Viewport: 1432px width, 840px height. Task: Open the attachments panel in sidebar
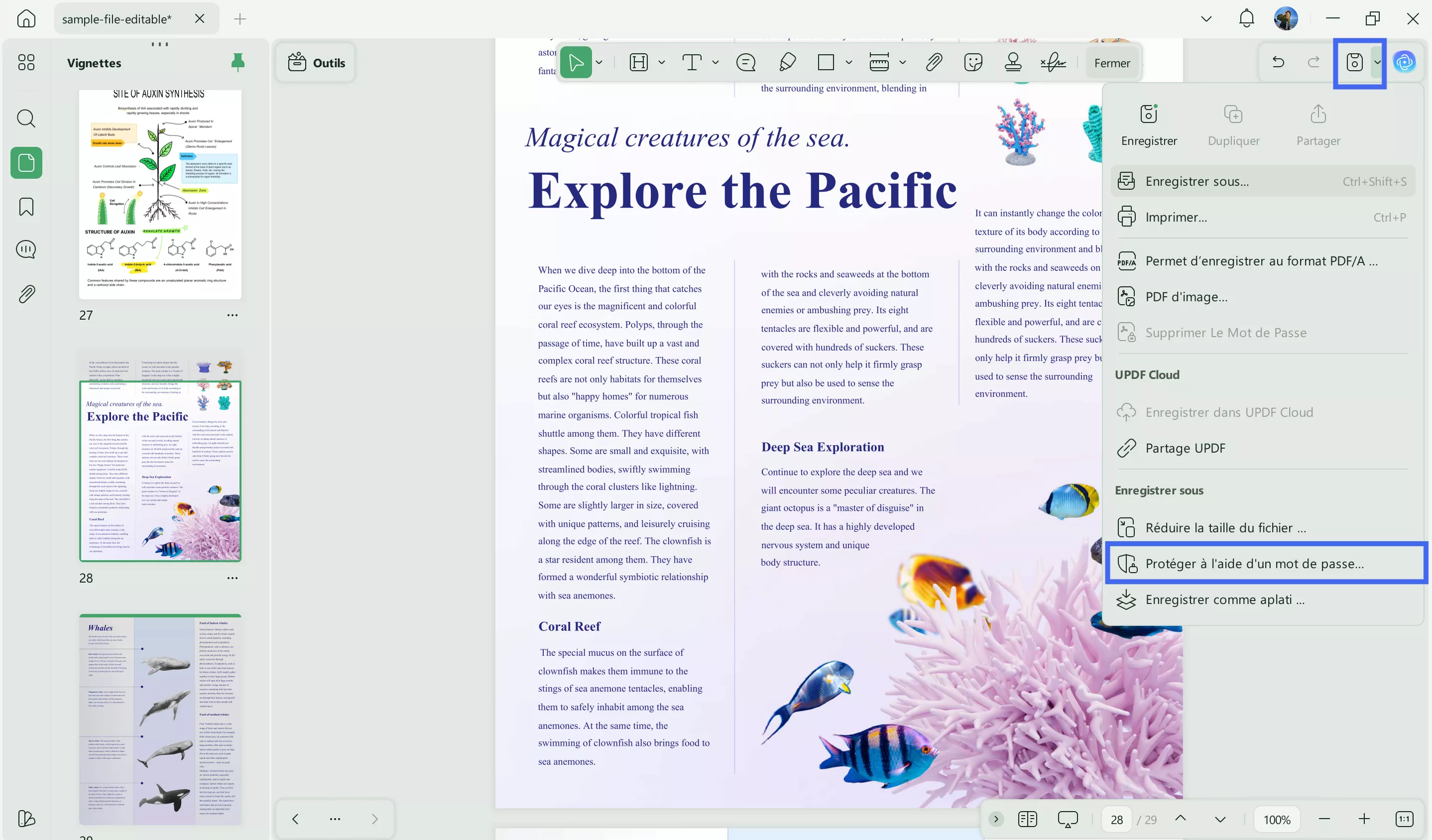tap(26, 294)
